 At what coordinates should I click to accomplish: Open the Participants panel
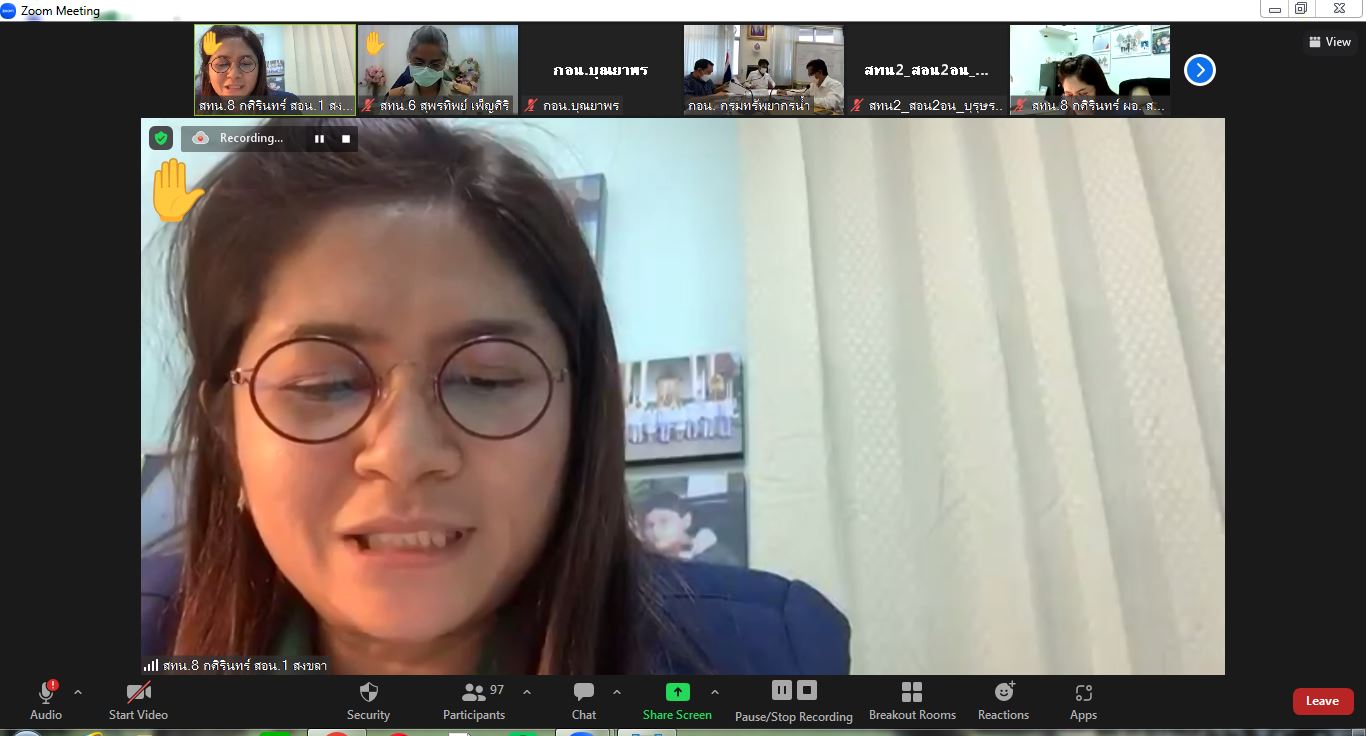coord(474,700)
